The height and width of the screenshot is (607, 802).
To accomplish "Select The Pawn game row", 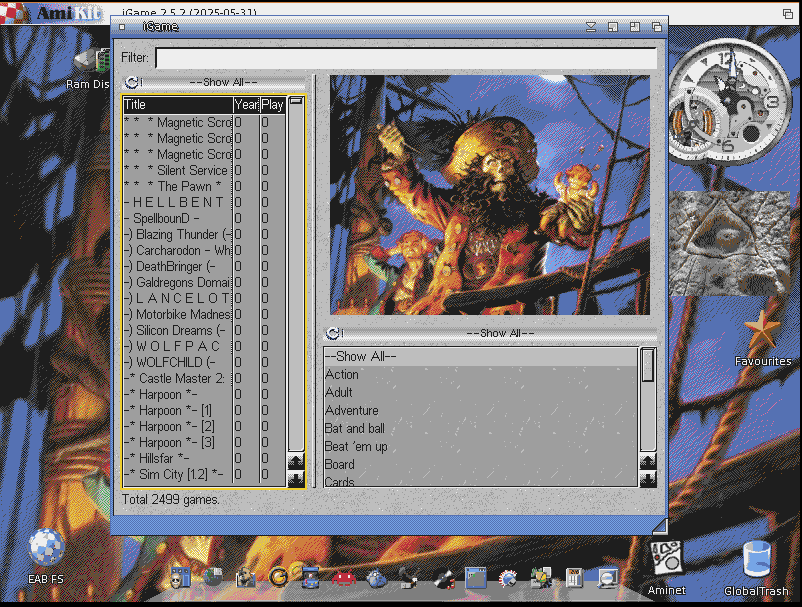I will click(205, 186).
